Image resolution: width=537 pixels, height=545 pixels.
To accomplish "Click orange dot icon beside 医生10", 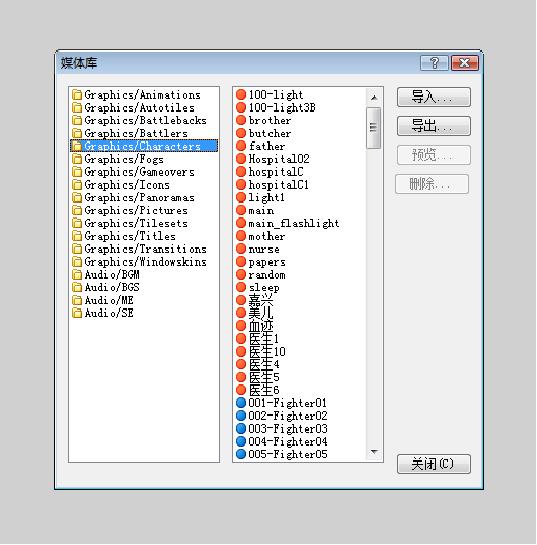I will pyautogui.click(x=241, y=352).
